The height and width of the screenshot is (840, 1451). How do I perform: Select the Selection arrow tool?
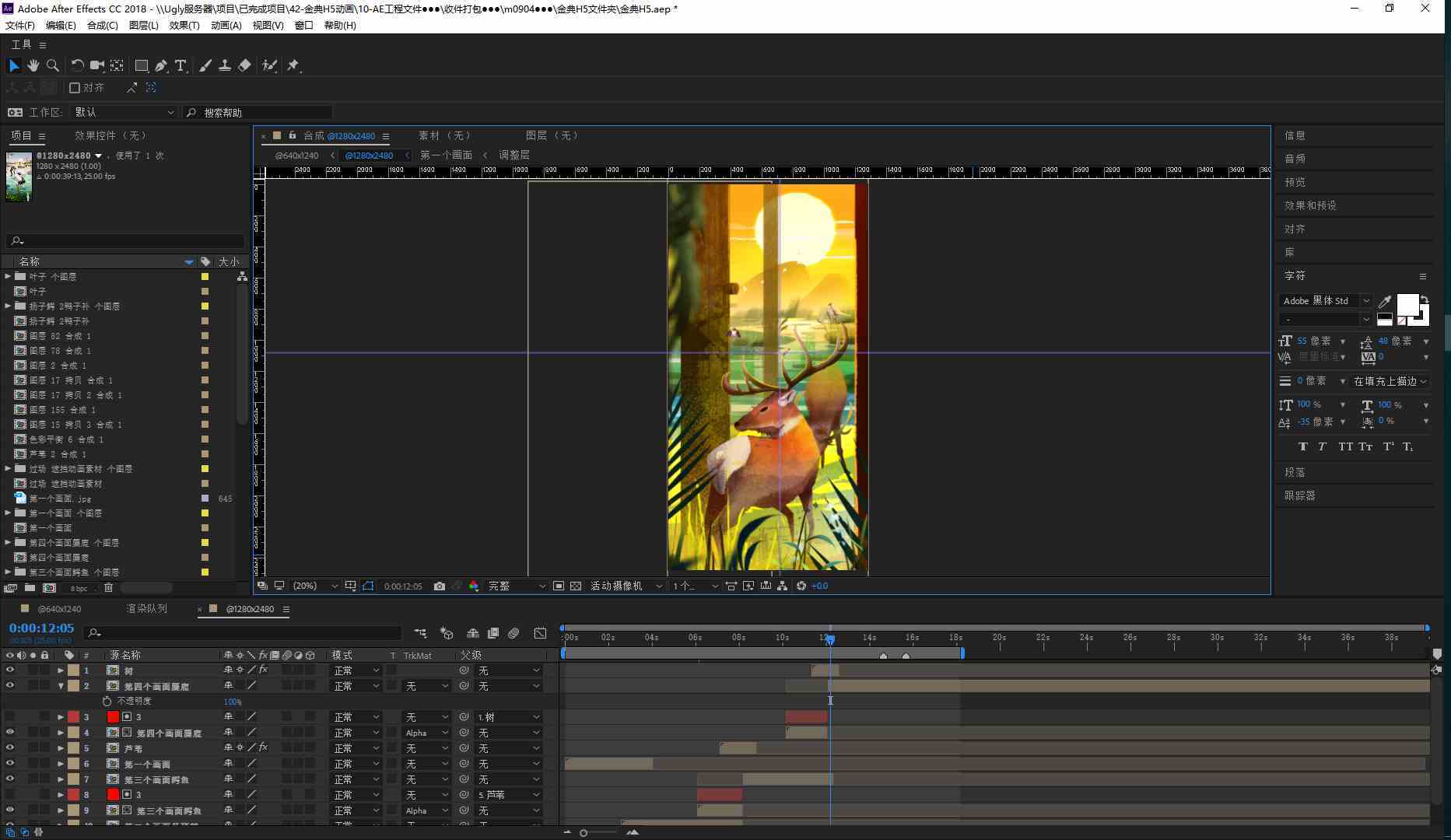point(14,66)
